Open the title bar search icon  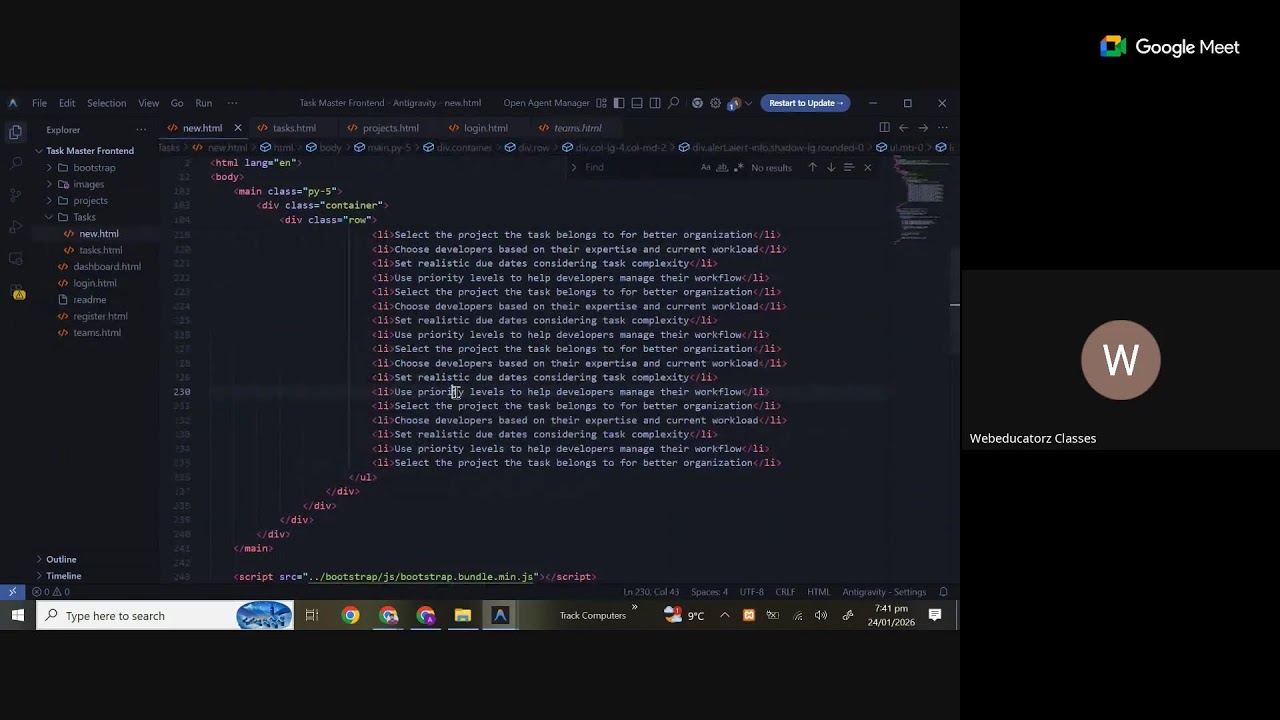click(x=673, y=103)
